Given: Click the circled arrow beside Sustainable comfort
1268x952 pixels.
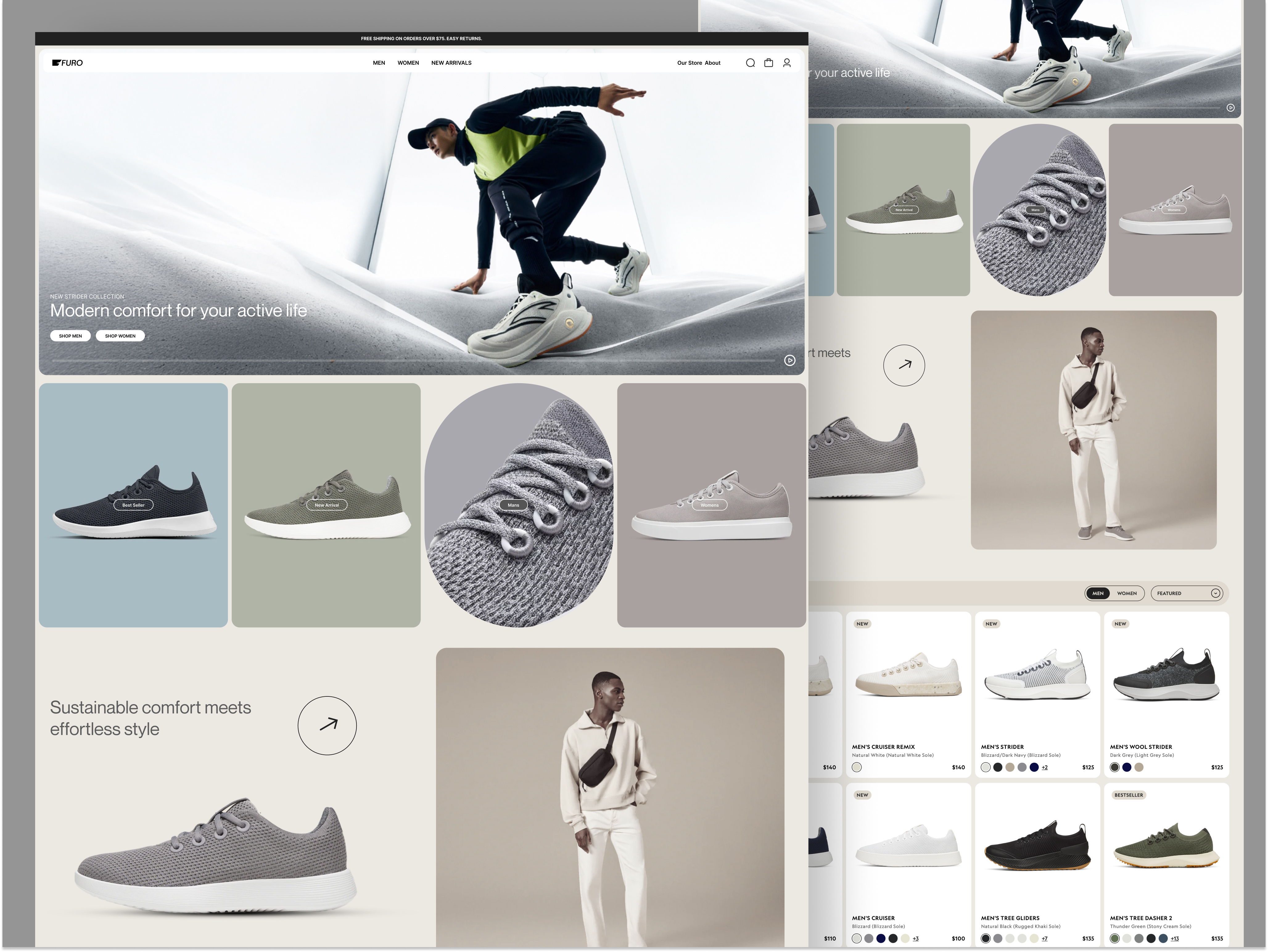Looking at the screenshot, I should pos(327,725).
